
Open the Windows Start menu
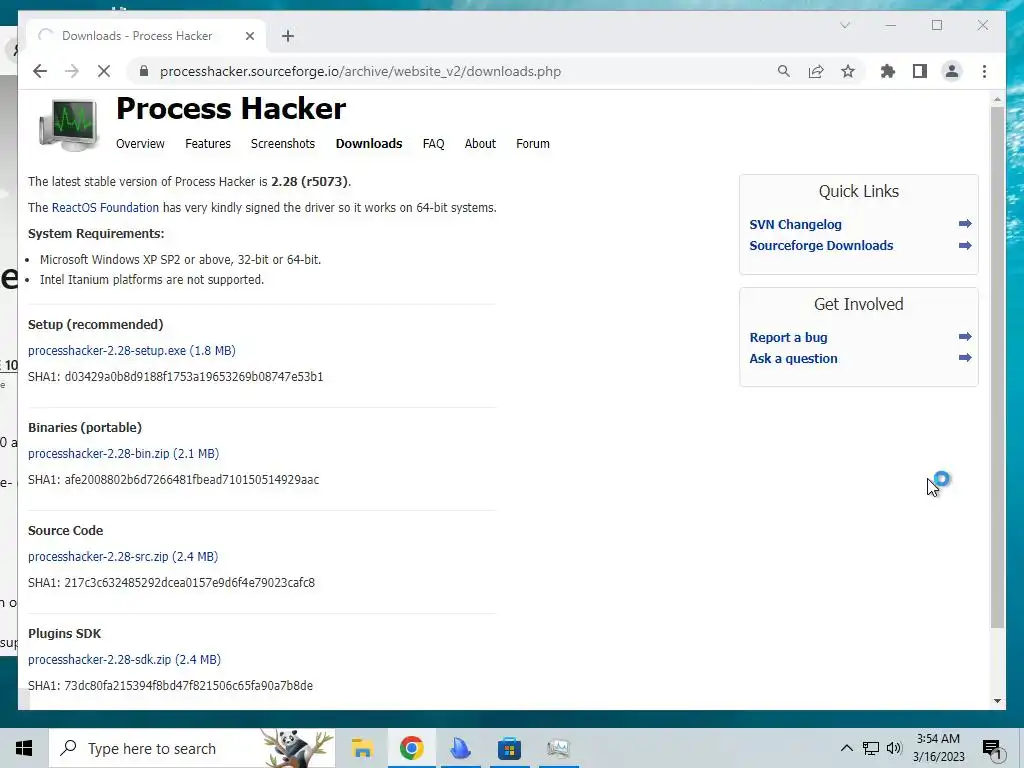click(24, 748)
